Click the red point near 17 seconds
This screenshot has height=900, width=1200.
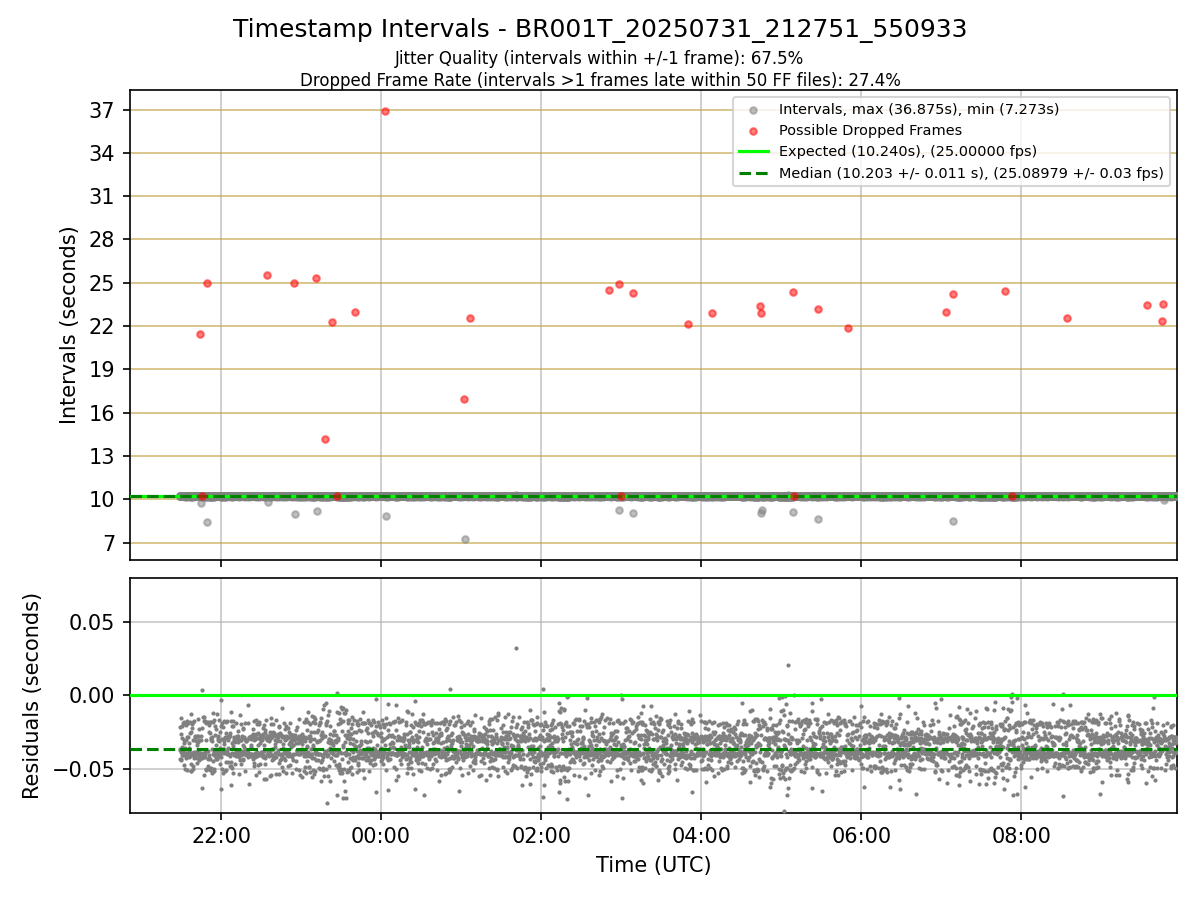tap(464, 399)
